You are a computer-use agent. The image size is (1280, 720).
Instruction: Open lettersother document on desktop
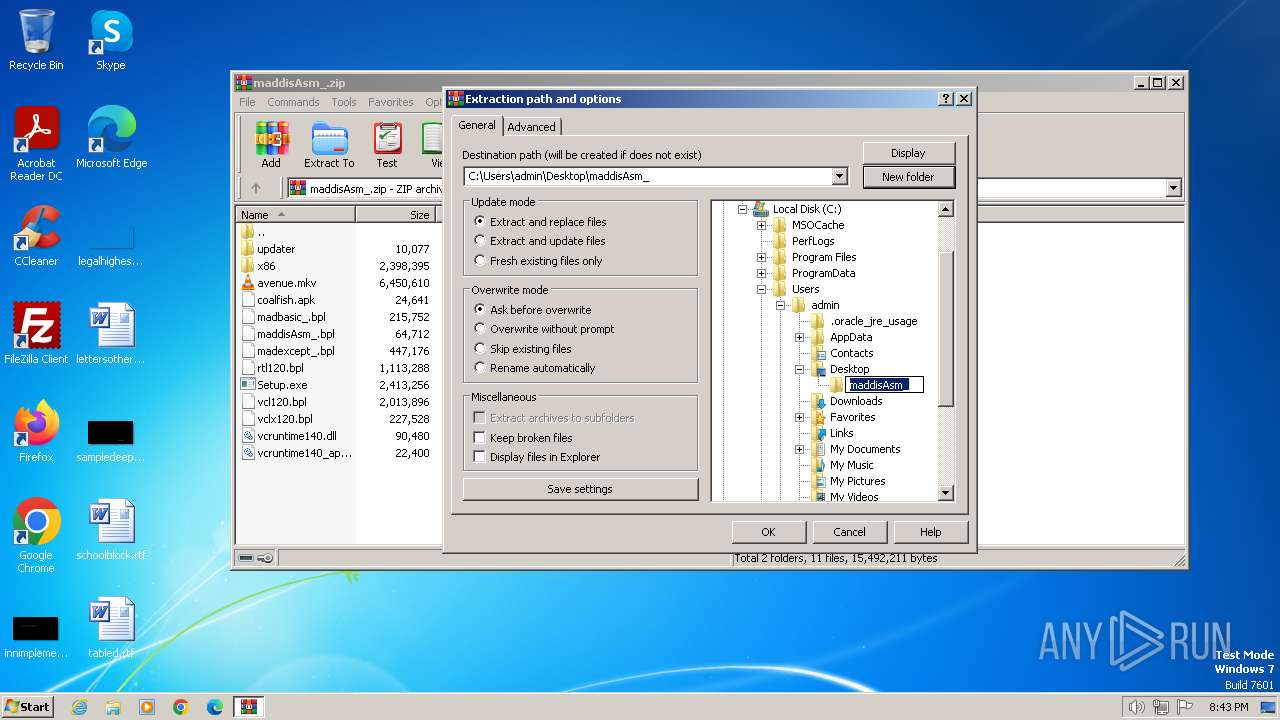(111, 334)
